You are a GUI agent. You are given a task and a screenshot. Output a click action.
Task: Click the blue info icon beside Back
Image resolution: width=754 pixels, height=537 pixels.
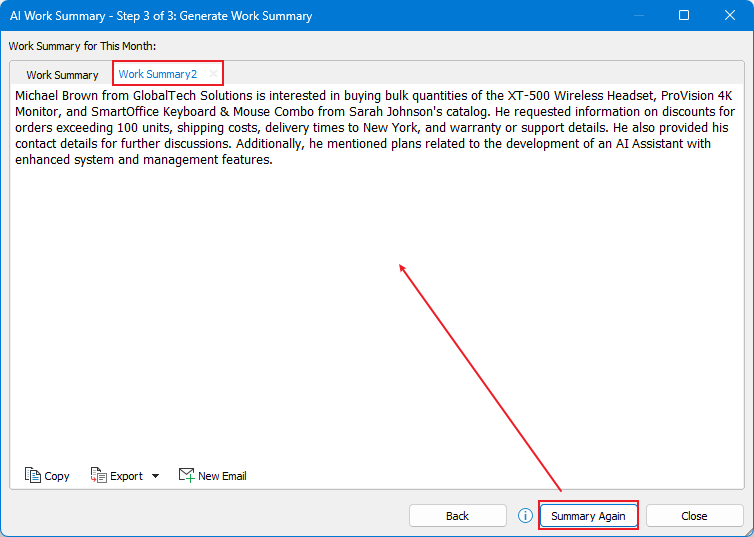click(x=525, y=516)
